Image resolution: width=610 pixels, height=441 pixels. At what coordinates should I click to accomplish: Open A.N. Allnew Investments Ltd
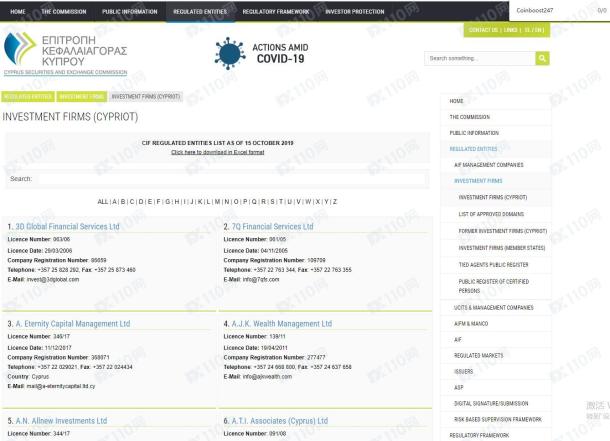pyautogui.click(x=61, y=421)
